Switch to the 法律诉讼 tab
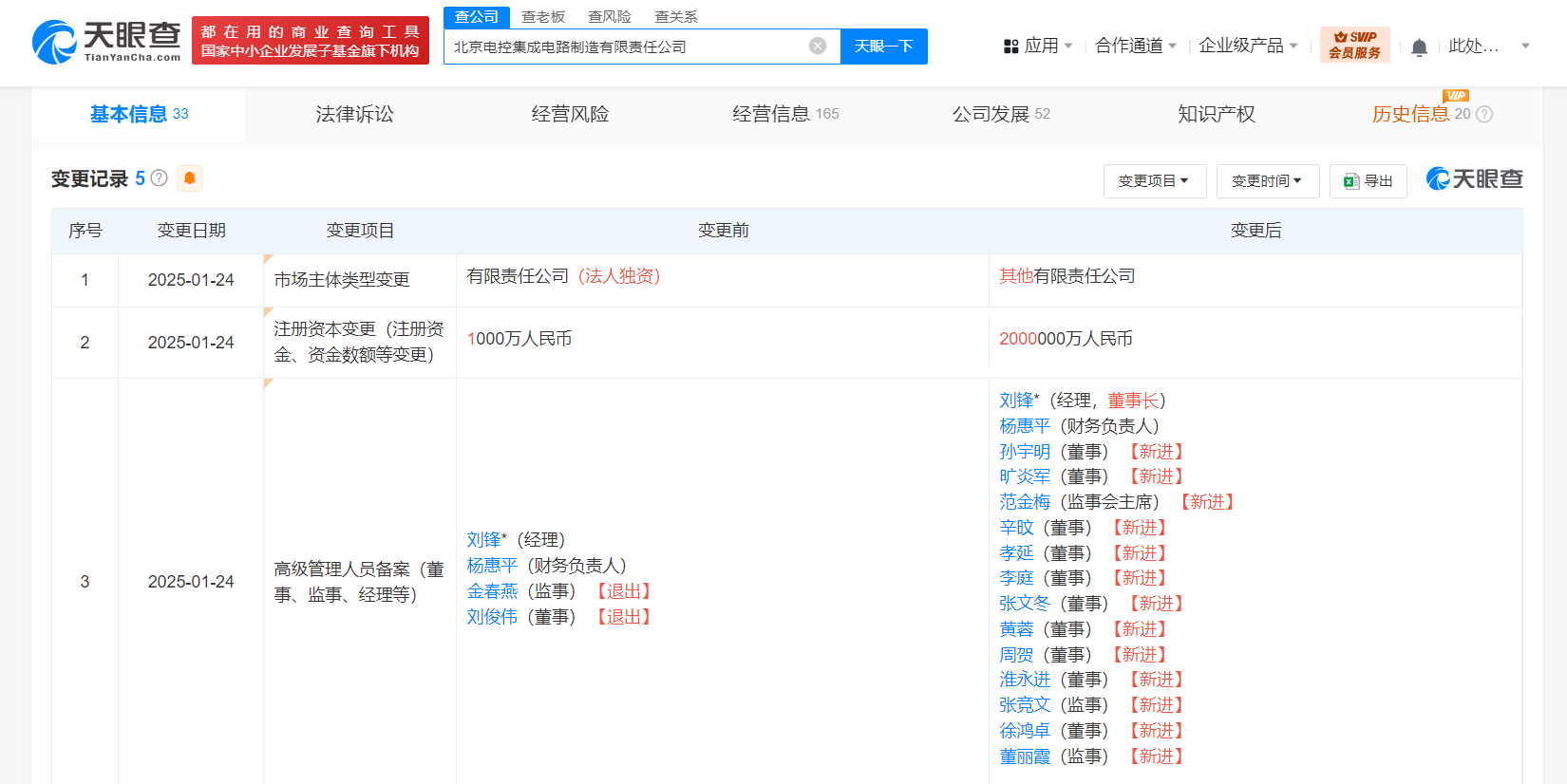1567x784 pixels. [x=354, y=115]
